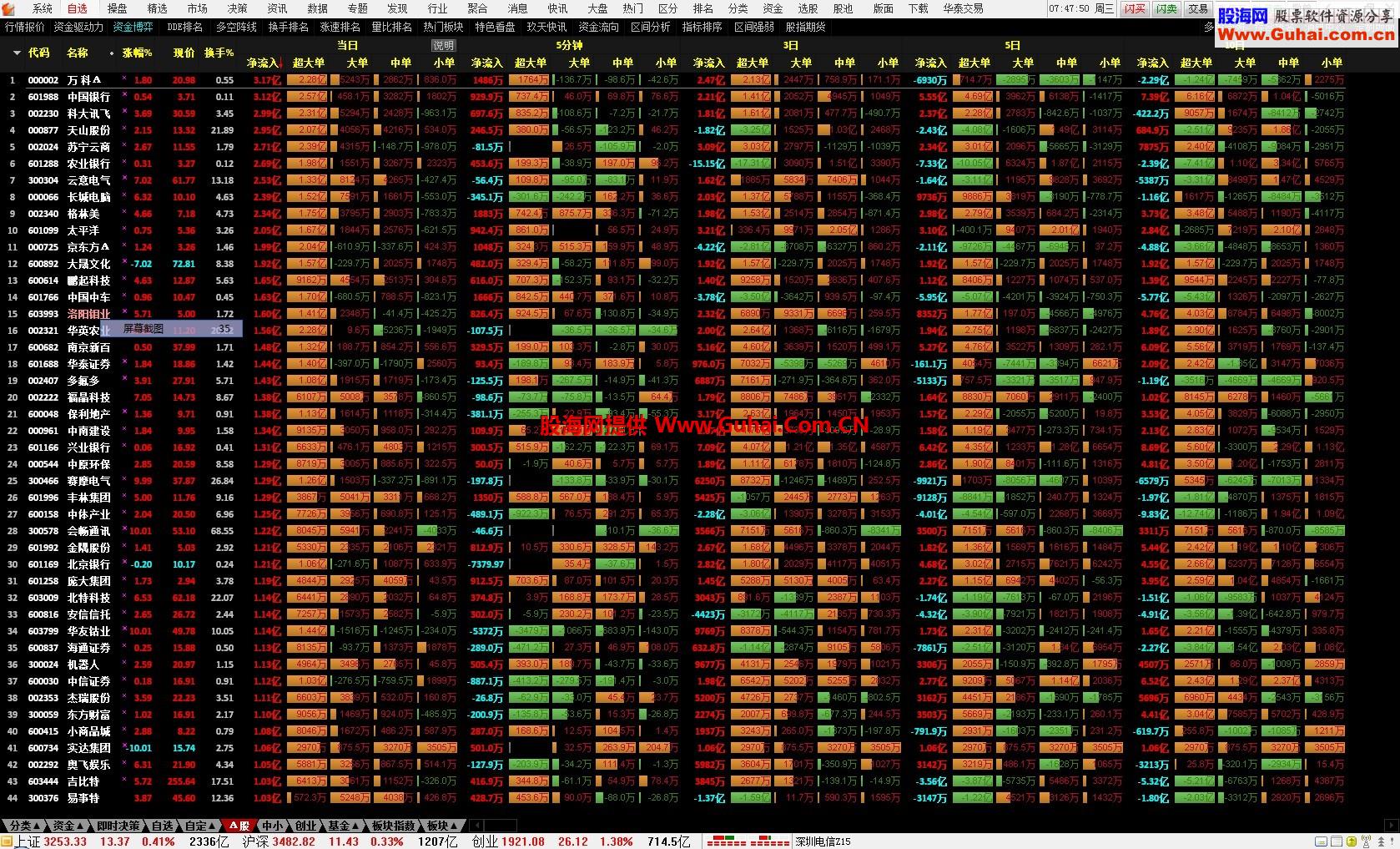Expand the 自选▲ bottom tab
The width and height of the screenshot is (1400, 849).
162,826
